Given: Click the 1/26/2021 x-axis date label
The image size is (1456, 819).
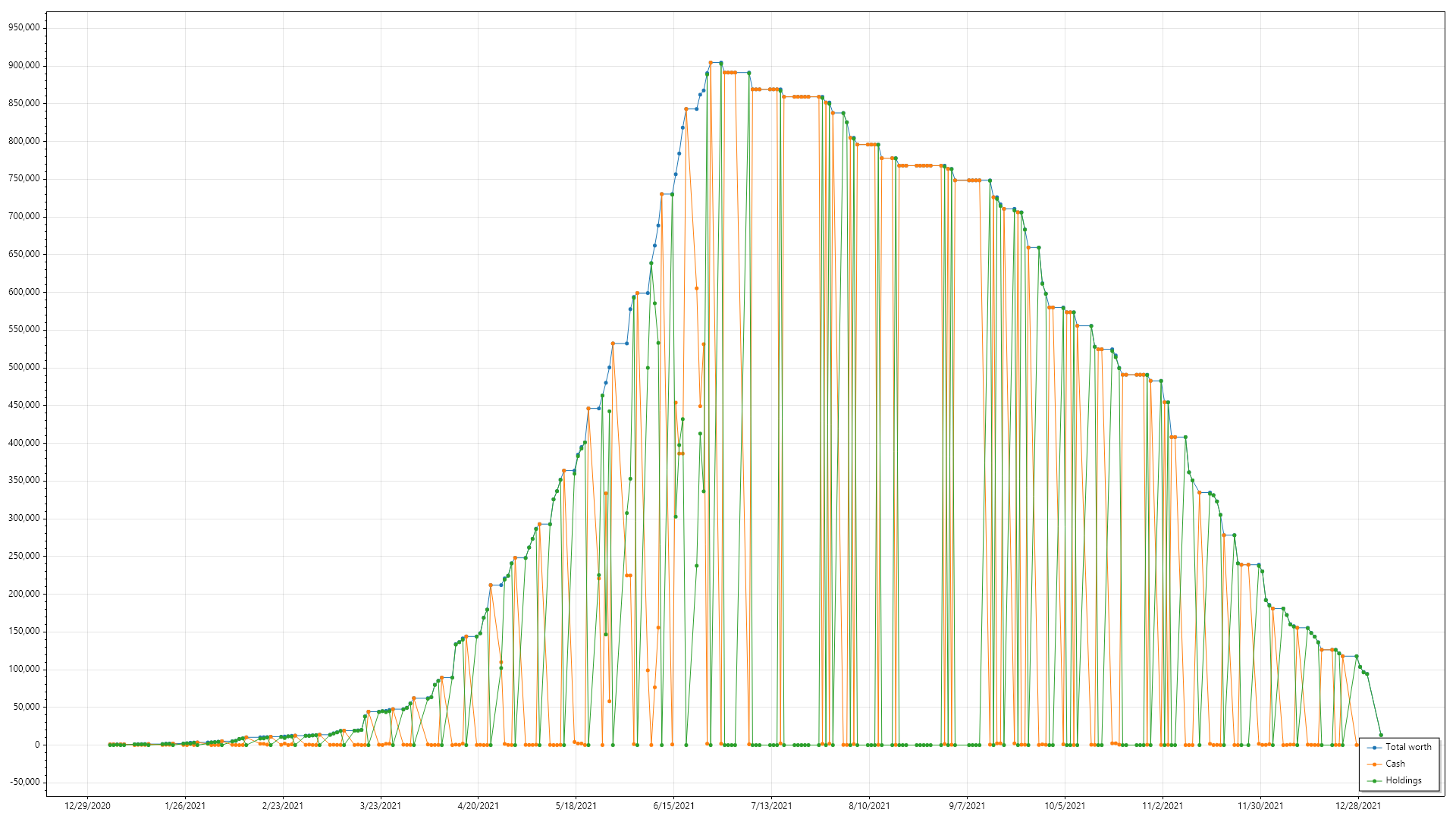Looking at the screenshot, I should tap(185, 806).
